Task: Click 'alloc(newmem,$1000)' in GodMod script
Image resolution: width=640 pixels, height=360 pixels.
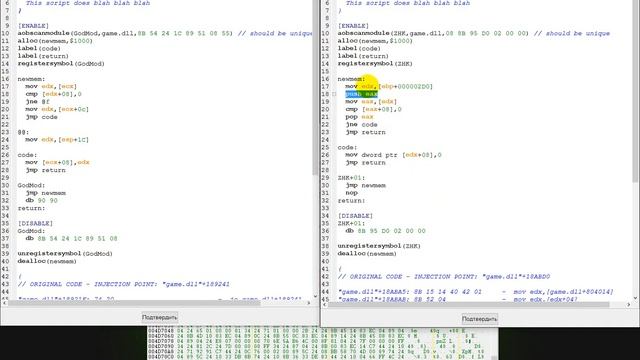Action: pyautogui.click(x=55, y=41)
